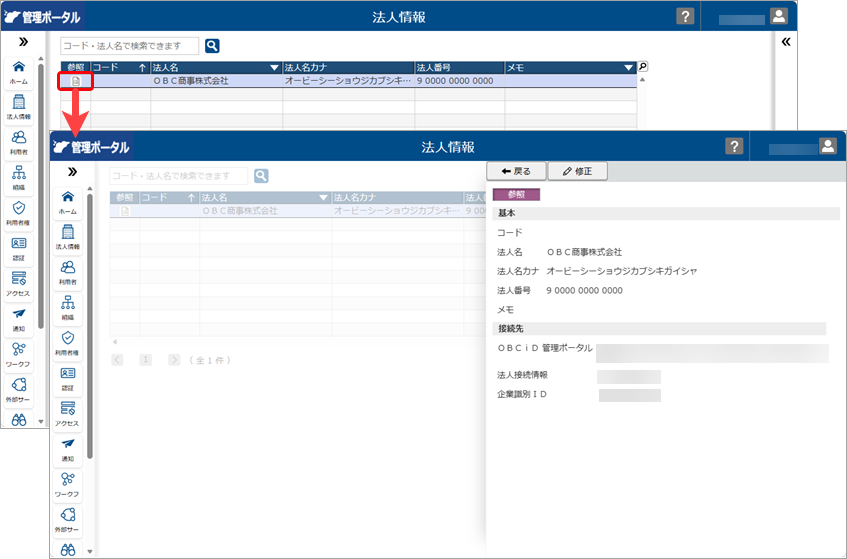Click 基本 section header in detail panel
This screenshot has width=847, height=559.
point(666,213)
